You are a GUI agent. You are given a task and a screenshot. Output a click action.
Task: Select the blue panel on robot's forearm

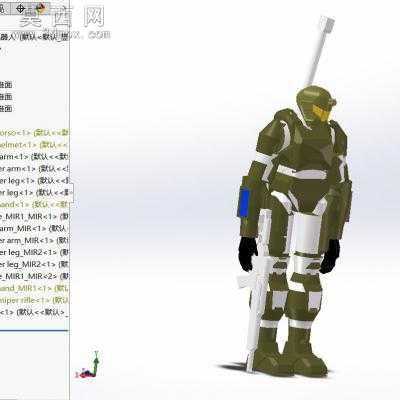pos(244,202)
